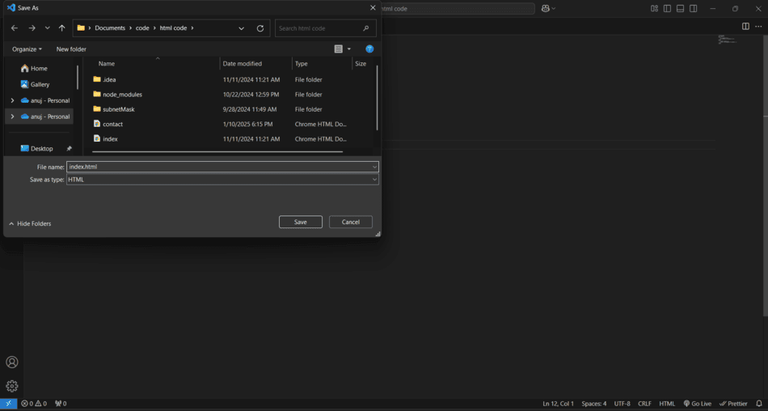Click the Save button

click(301, 222)
